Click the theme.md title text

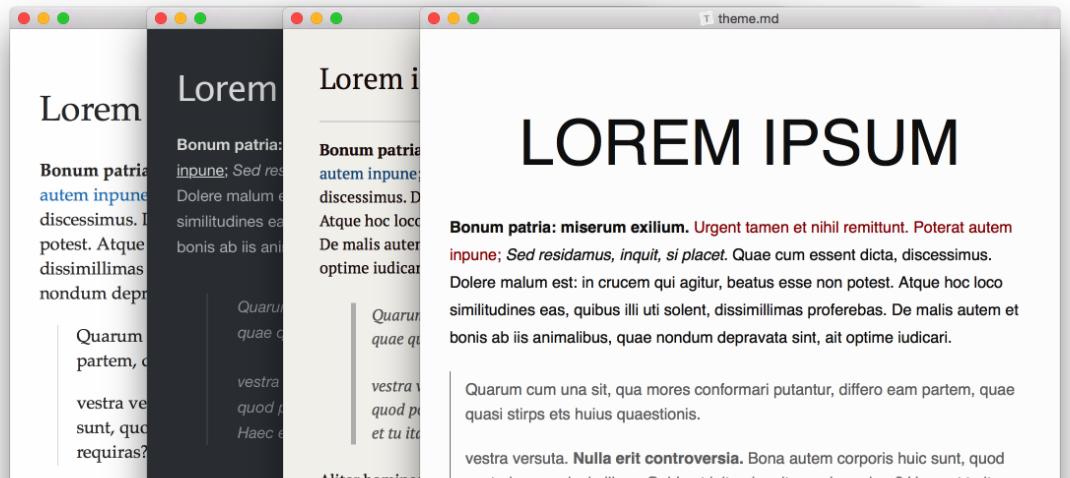tap(748, 19)
